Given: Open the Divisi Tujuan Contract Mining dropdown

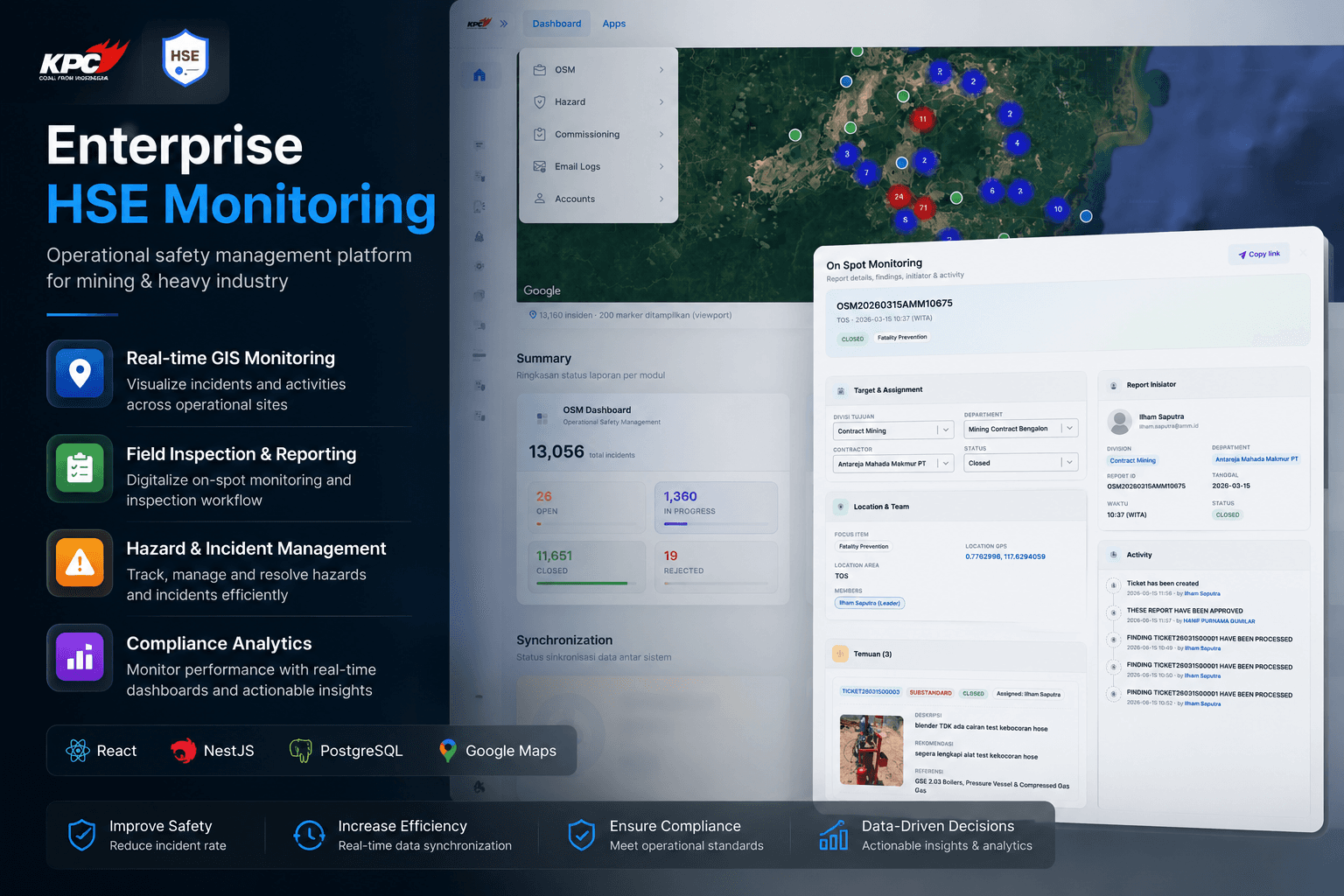Looking at the screenshot, I should 893,430.
